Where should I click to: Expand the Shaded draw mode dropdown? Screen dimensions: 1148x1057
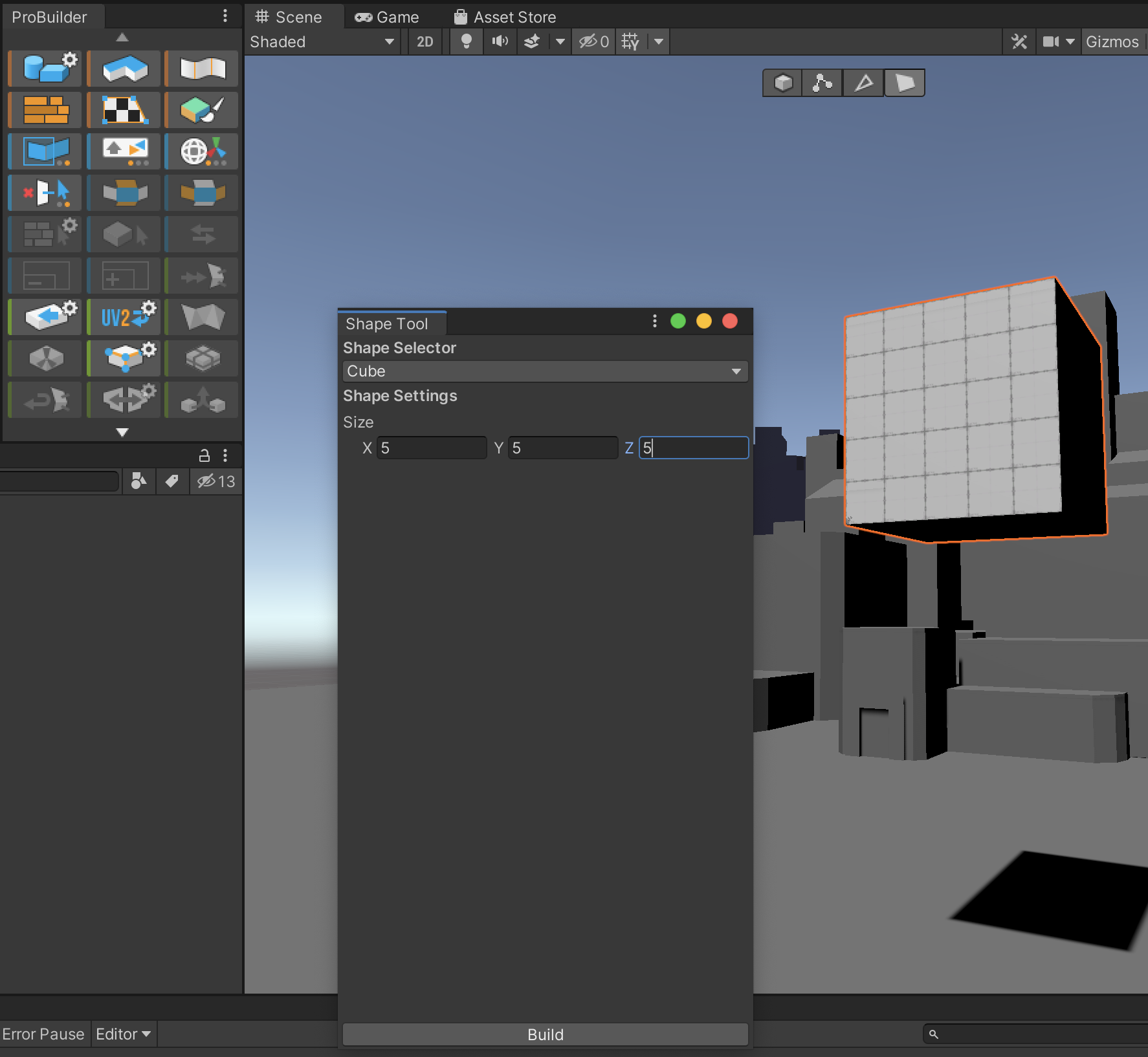[x=322, y=42]
